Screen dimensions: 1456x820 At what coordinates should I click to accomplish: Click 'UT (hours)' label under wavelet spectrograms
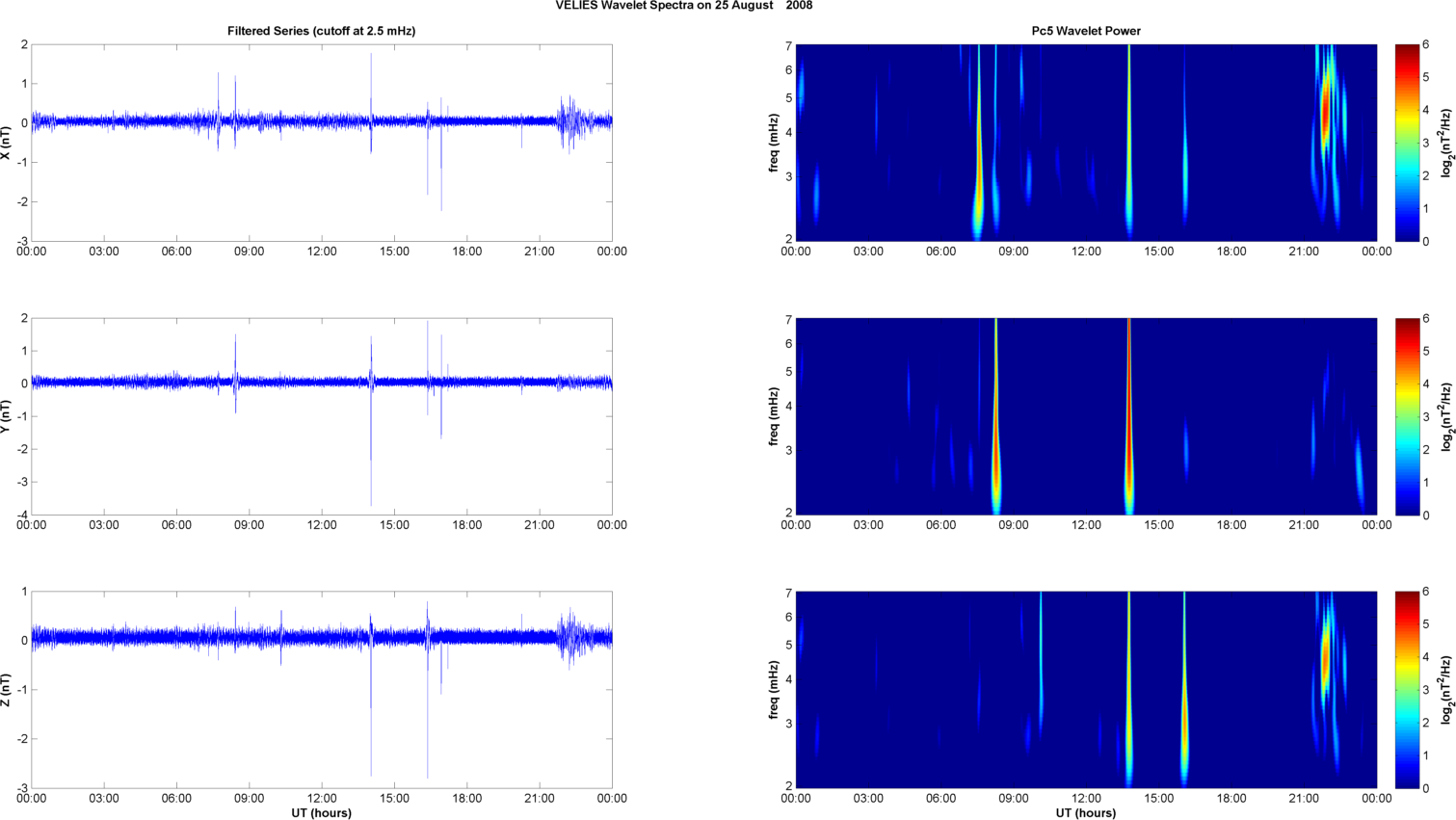click(1086, 812)
